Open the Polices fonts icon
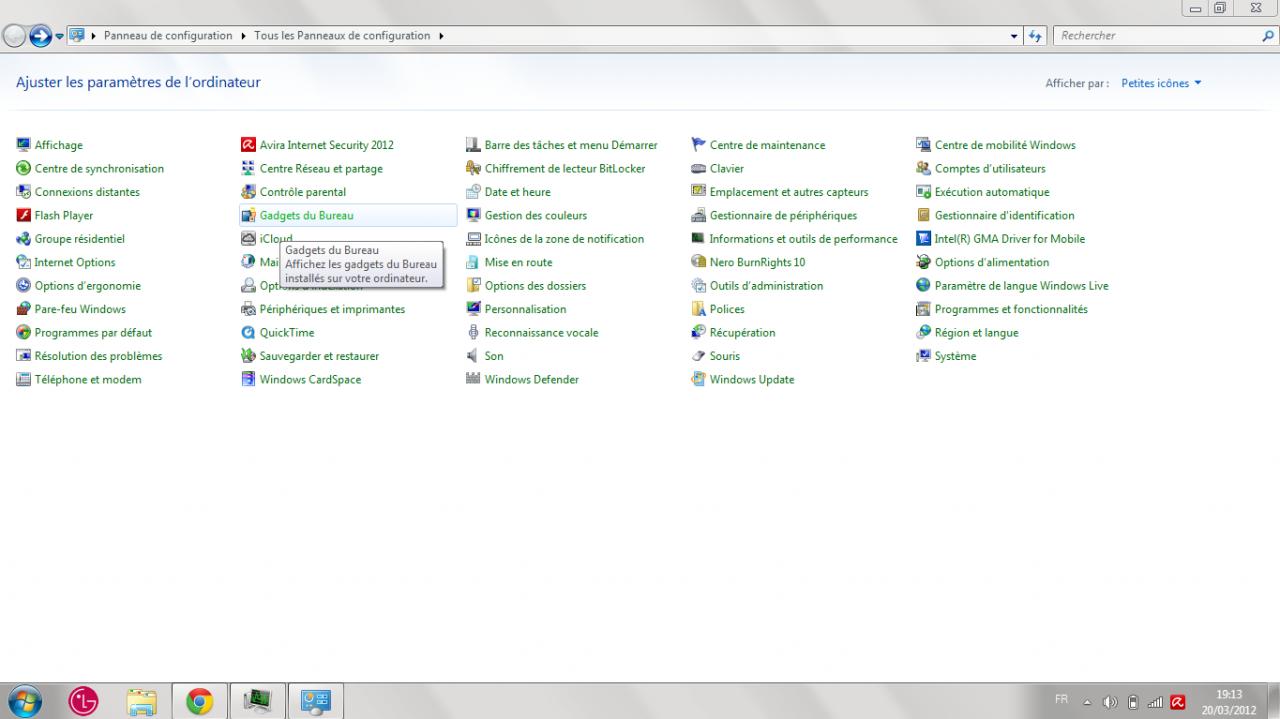This screenshot has height=719, width=1280. (699, 309)
